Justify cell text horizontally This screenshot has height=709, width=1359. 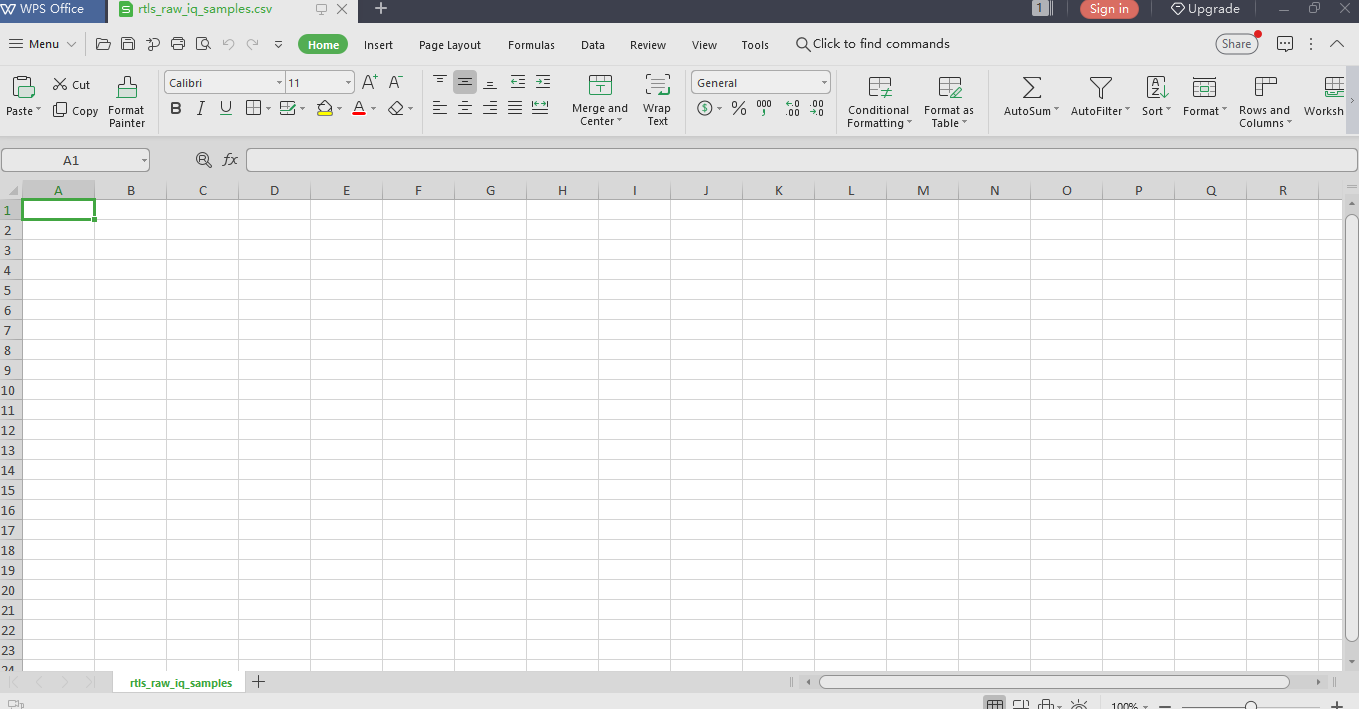(x=515, y=108)
